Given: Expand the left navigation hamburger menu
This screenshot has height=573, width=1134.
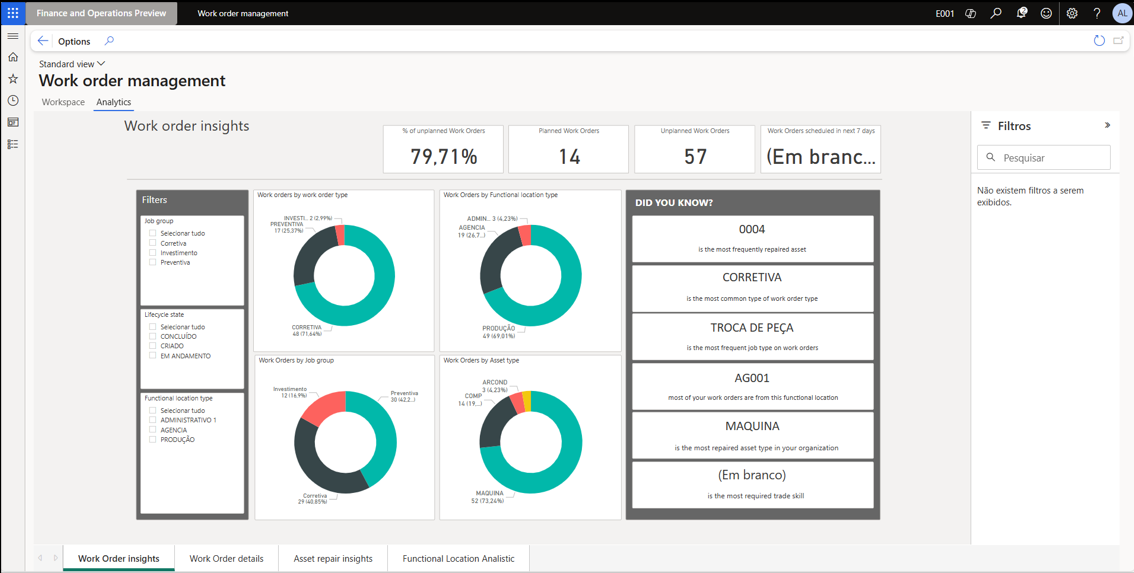Looking at the screenshot, I should (13, 36).
